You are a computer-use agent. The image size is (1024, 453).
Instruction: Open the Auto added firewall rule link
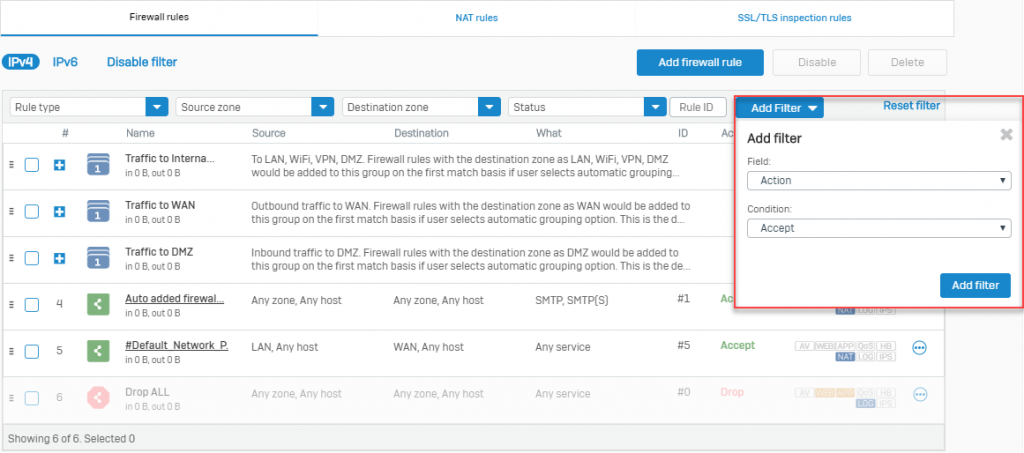click(174, 298)
